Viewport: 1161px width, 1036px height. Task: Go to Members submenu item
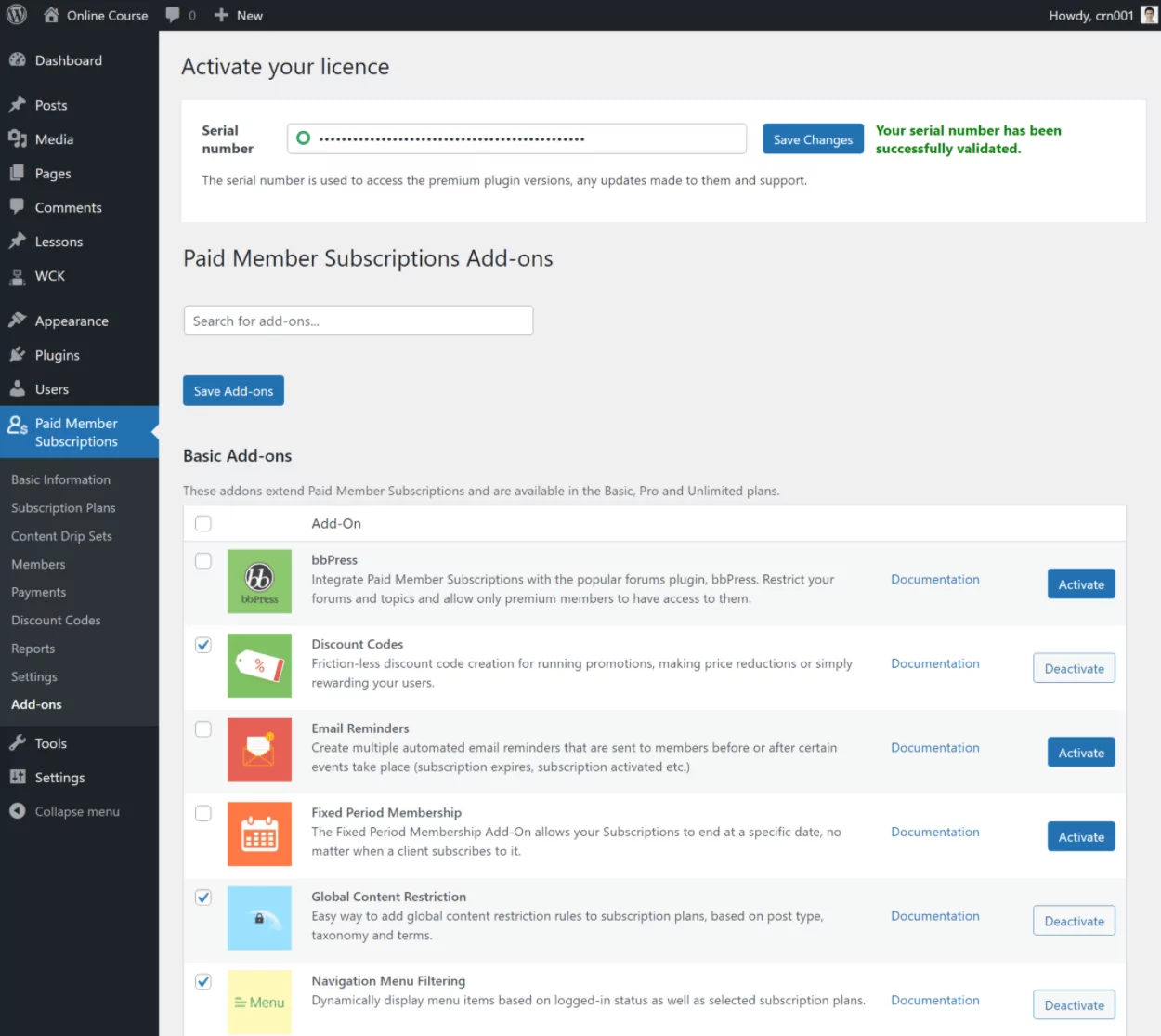(38, 564)
